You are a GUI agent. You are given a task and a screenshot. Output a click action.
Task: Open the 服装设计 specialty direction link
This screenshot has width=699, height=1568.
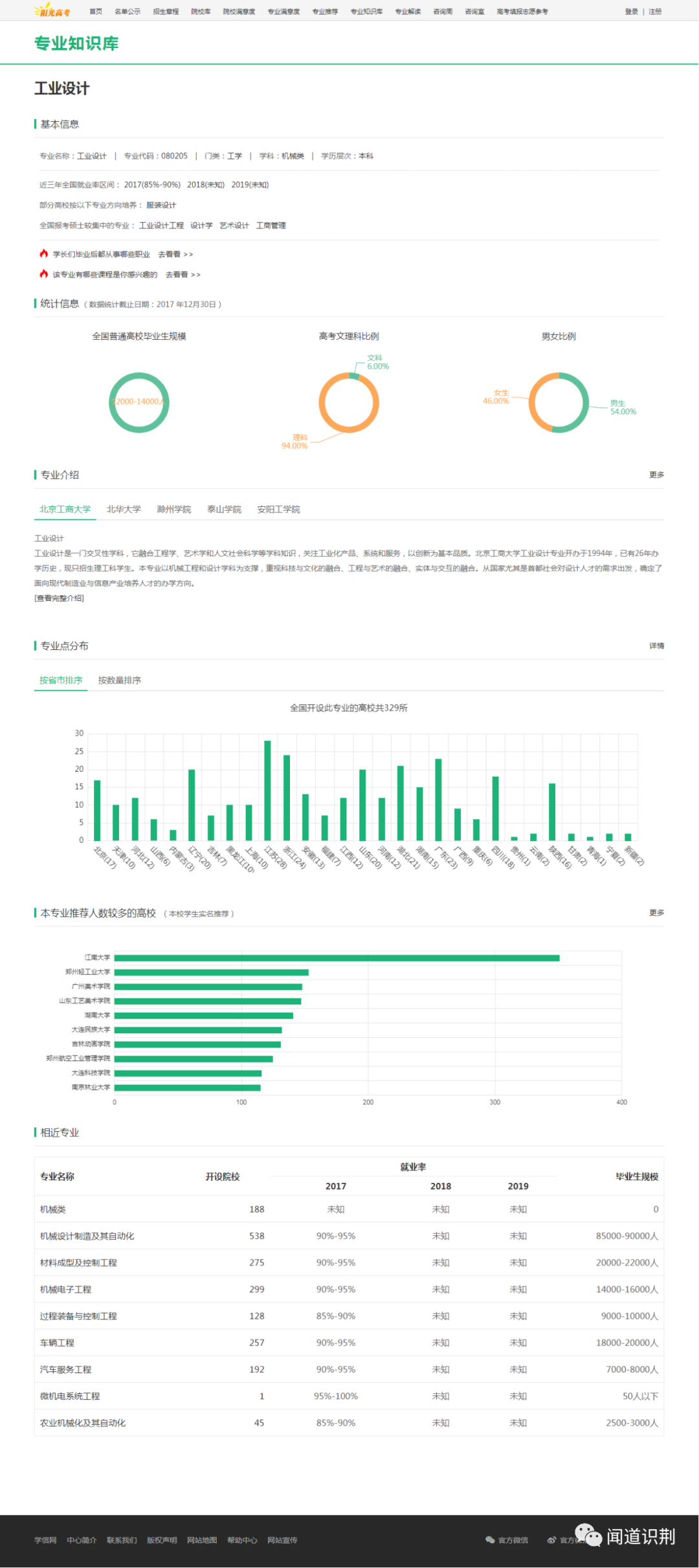(161, 205)
